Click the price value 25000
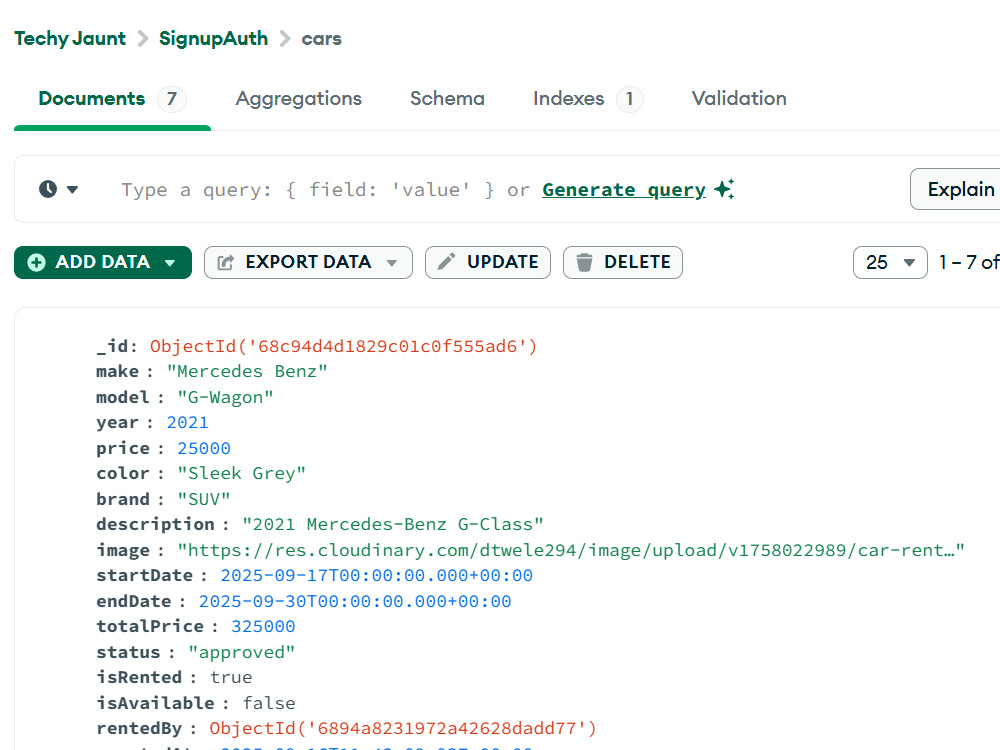This screenshot has width=1000, height=750. [204, 448]
